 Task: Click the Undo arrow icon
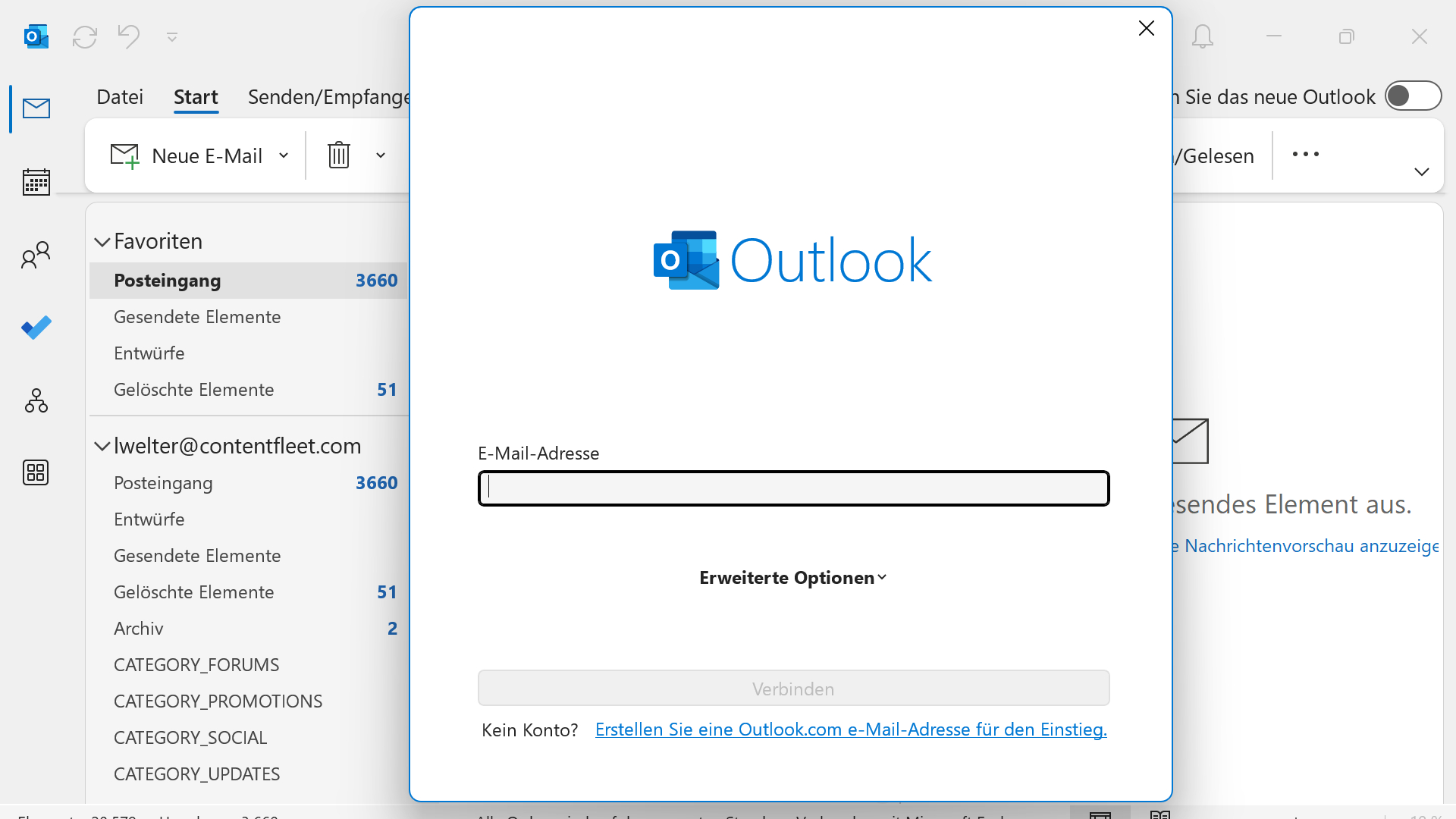pos(129,36)
